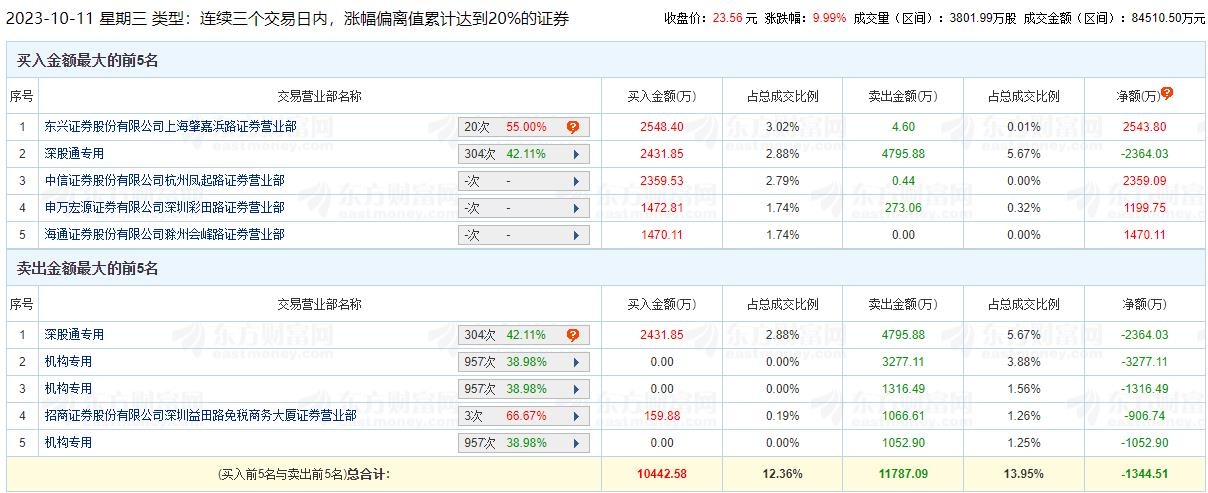Screen dimensions: 1208x493
Task: Open 深股通专用 link in buy table
Action: click(74, 154)
